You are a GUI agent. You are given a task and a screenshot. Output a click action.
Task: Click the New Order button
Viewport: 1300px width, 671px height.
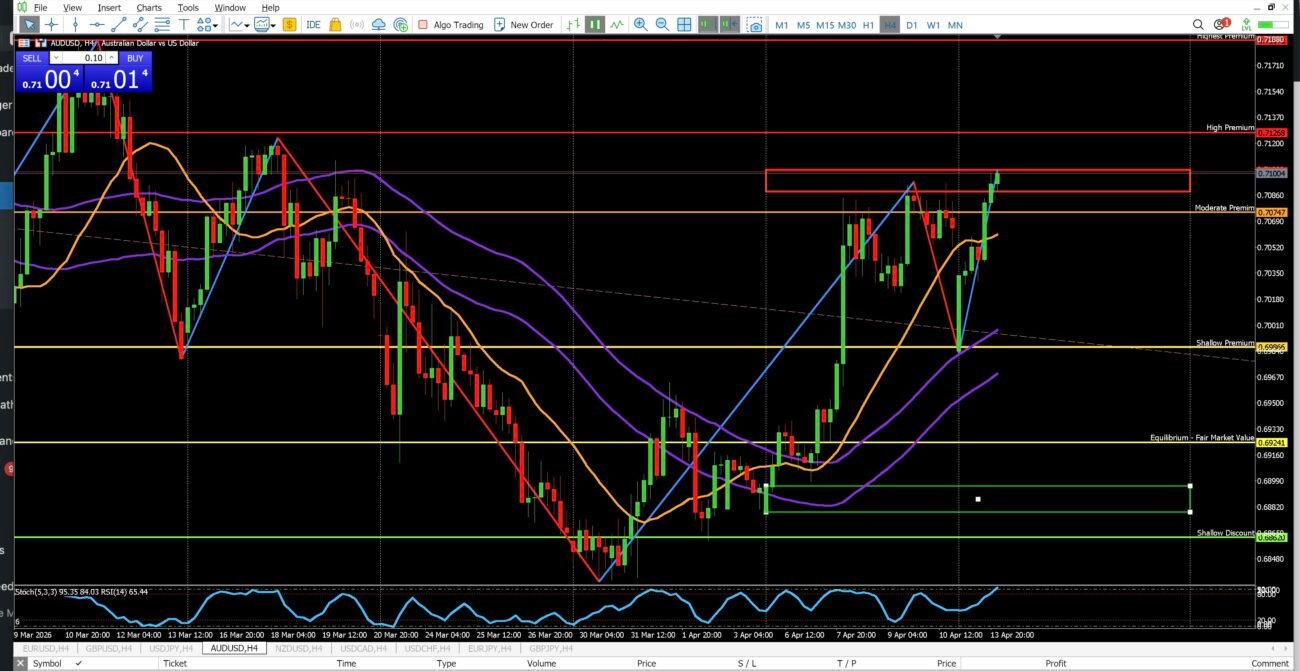[x=523, y=25]
